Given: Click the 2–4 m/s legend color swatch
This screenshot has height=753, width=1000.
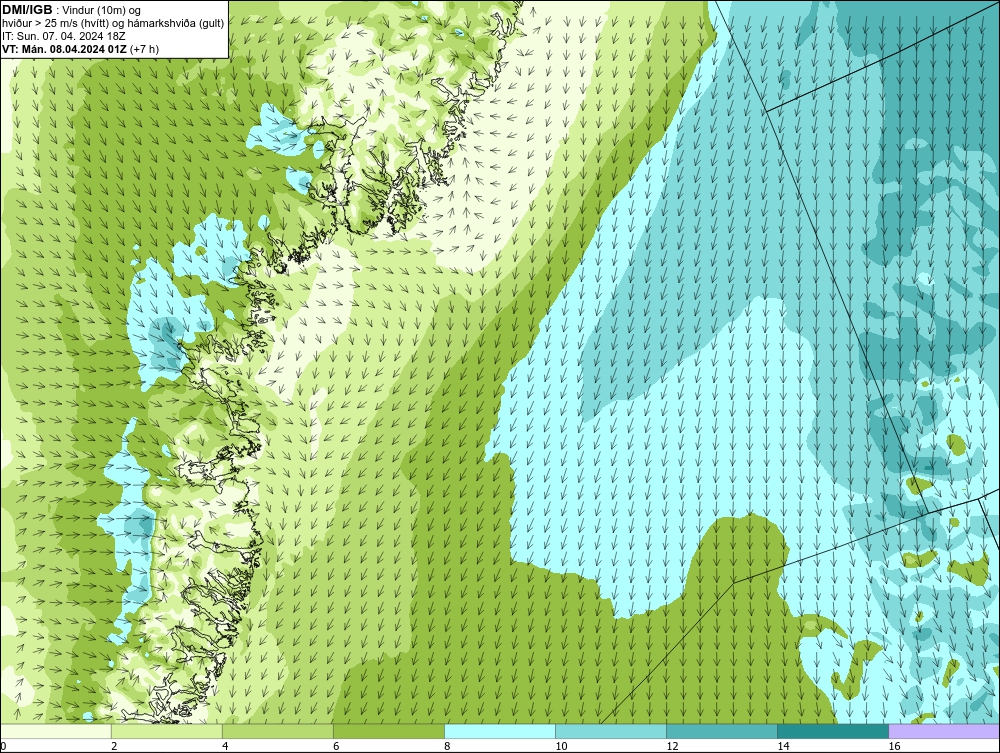Looking at the screenshot, I should (166, 731).
